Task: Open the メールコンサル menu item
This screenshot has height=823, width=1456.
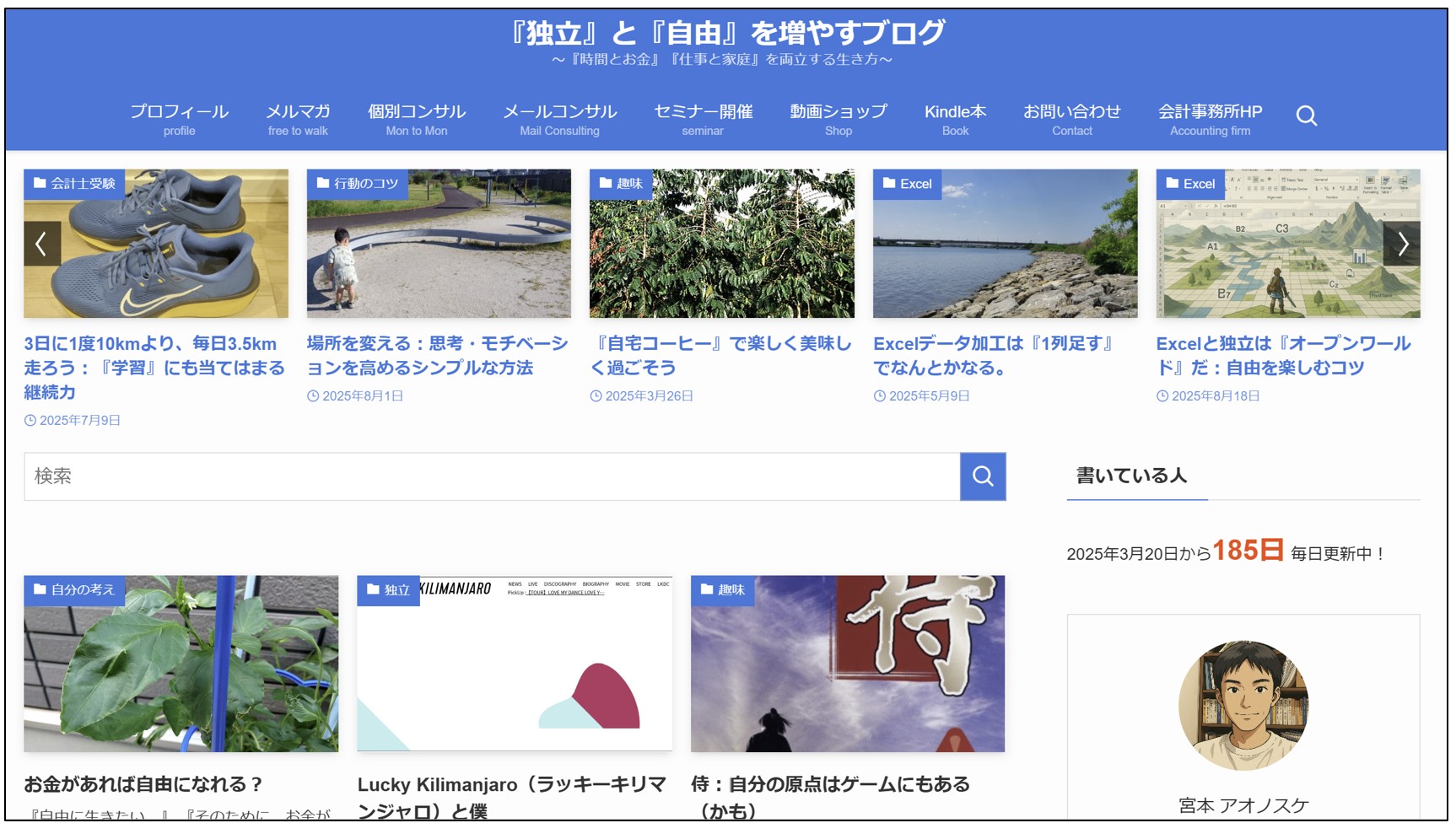Action: click(x=559, y=120)
